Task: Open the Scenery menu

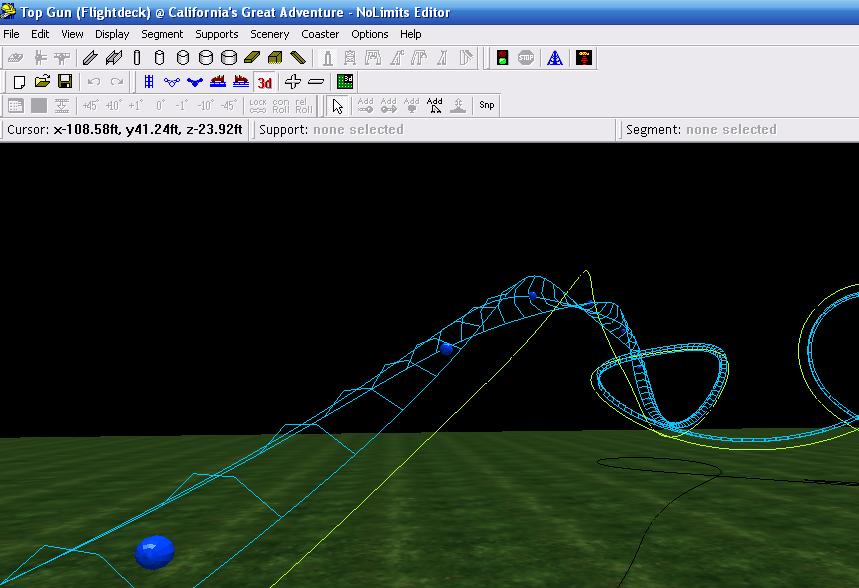Action: point(270,34)
